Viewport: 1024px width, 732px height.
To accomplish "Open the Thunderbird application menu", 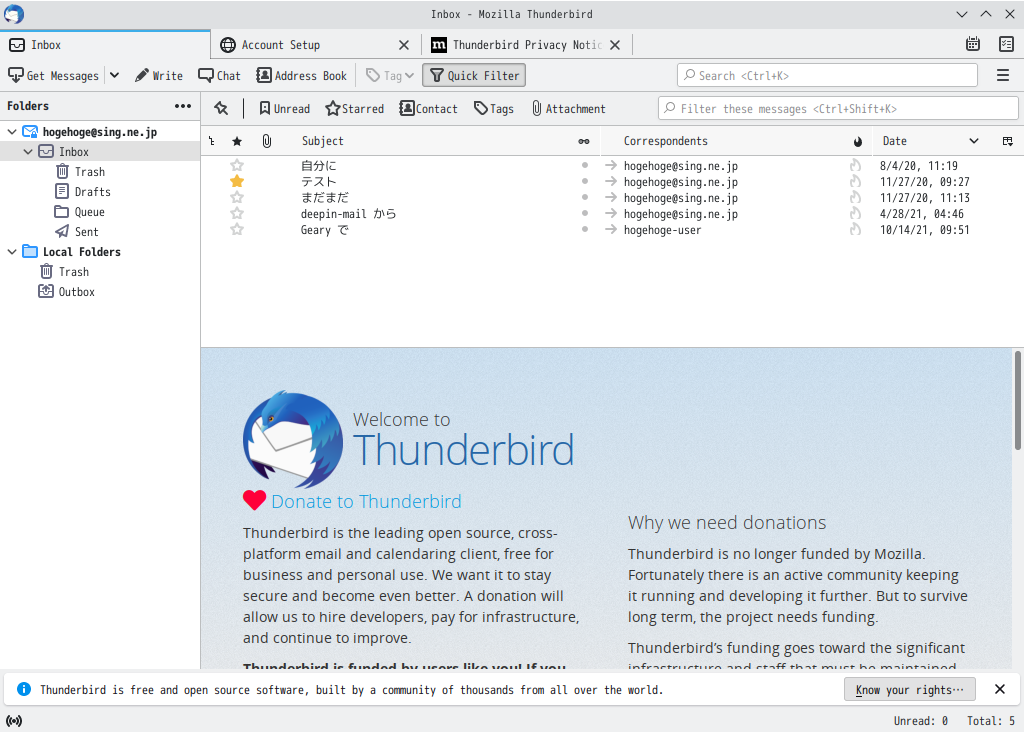I will (1003, 76).
